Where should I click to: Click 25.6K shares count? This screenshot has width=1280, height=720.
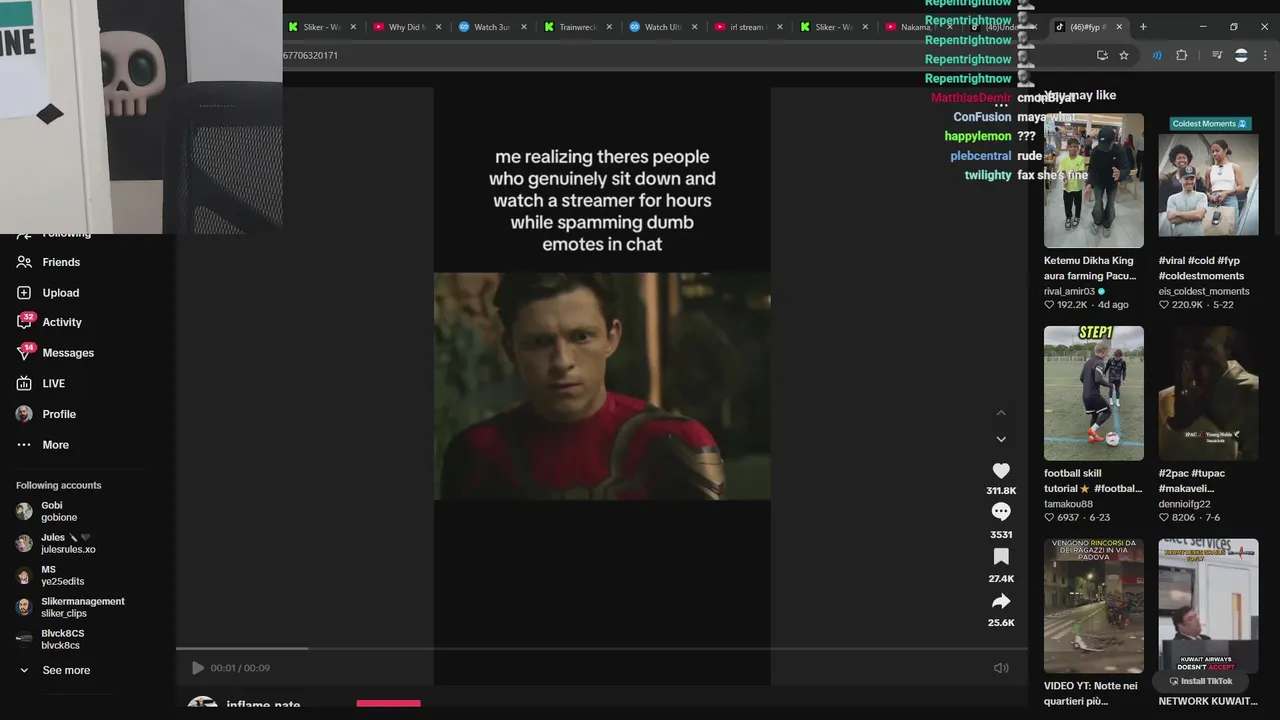pyautogui.click(x=1001, y=623)
